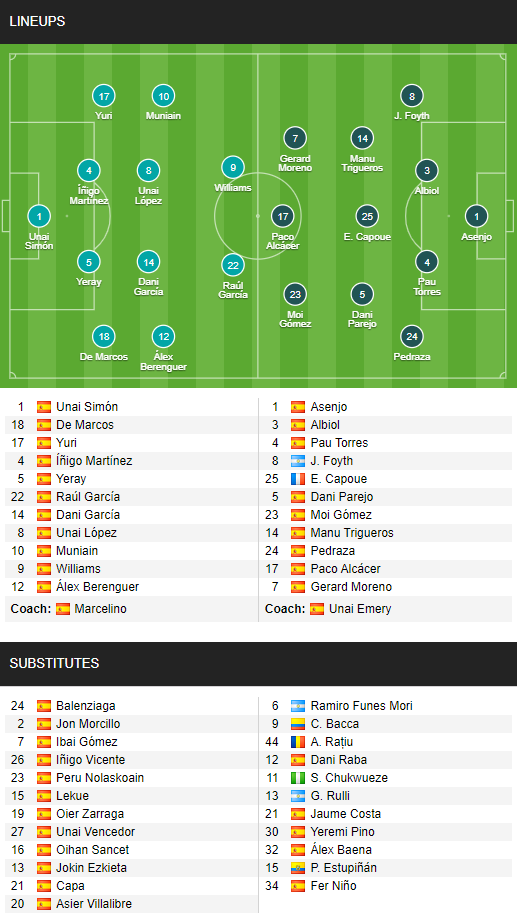Open coach Unai Emery's name
The width and height of the screenshot is (517, 922).
[360, 609]
